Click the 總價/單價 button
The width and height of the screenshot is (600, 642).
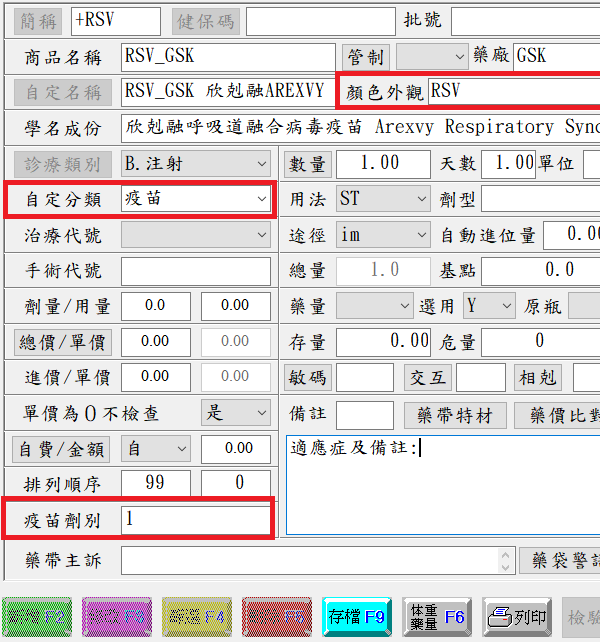coord(62,341)
